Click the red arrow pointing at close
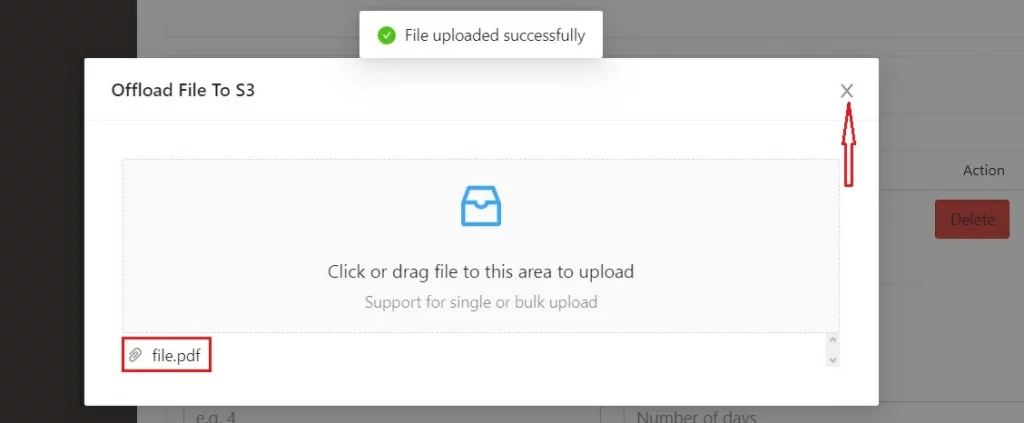Image resolution: width=1024 pixels, height=423 pixels. tap(848, 145)
